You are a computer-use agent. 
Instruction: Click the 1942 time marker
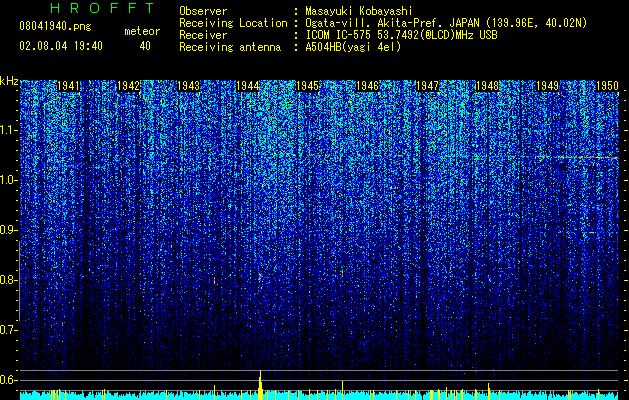pos(128,86)
